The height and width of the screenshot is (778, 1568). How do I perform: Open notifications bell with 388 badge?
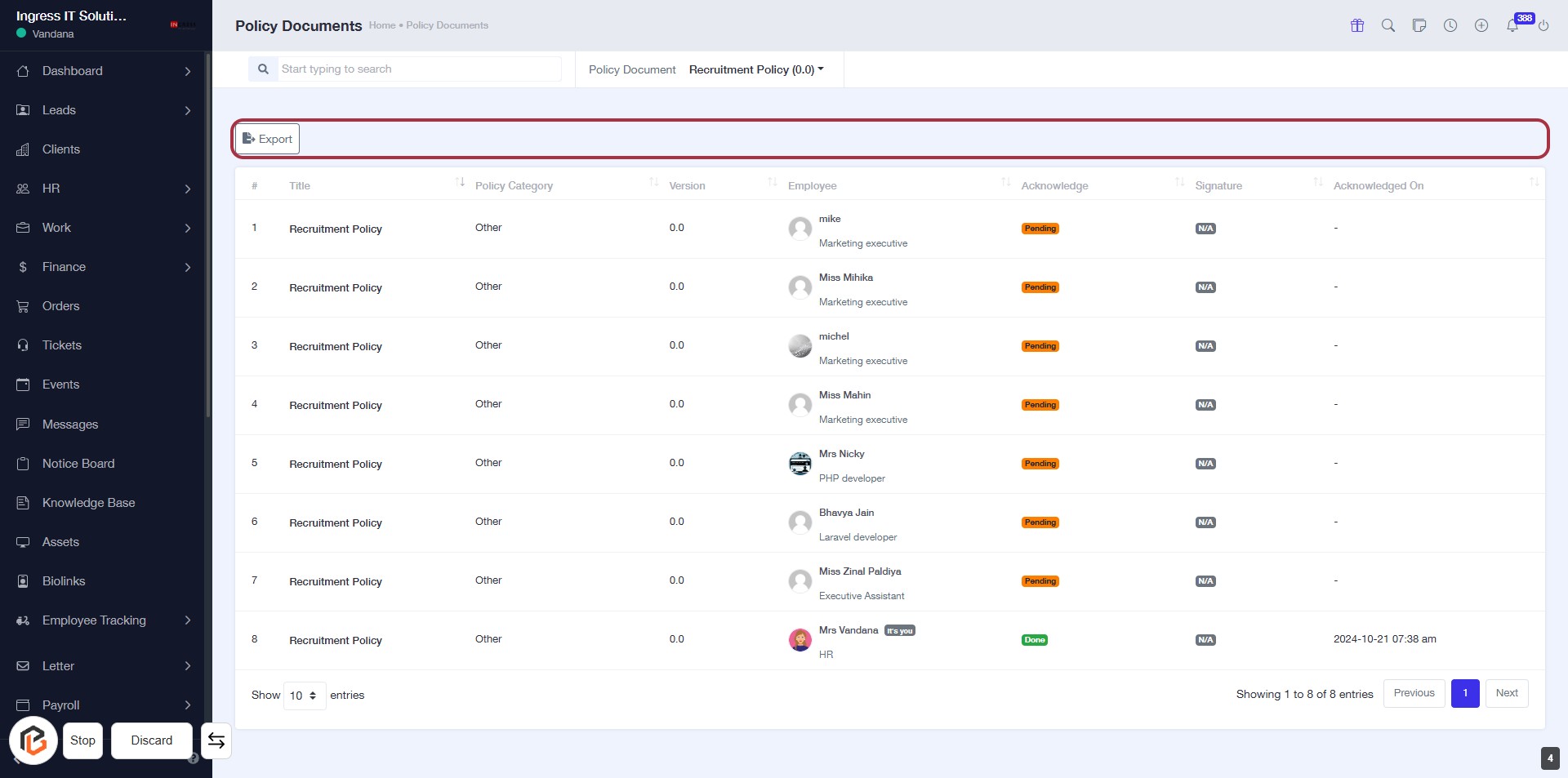[1512, 25]
